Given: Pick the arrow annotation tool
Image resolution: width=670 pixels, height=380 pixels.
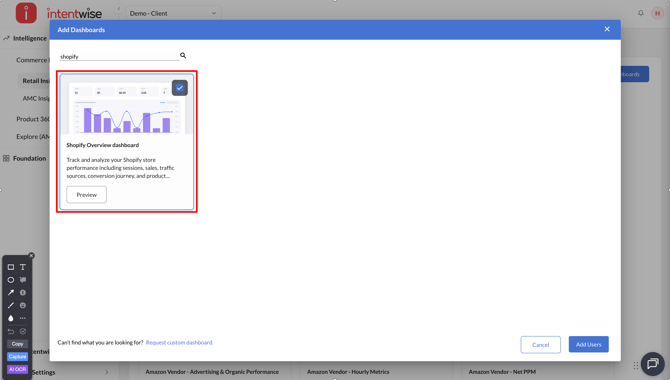Looking at the screenshot, I should click(11, 293).
